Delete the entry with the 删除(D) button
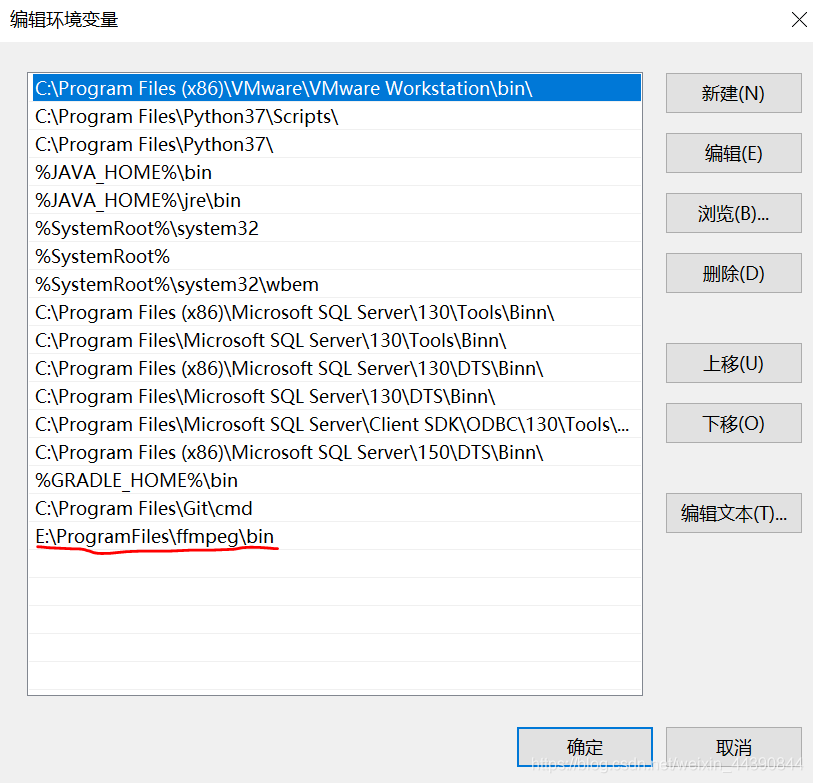The image size is (813, 783). click(x=733, y=273)
